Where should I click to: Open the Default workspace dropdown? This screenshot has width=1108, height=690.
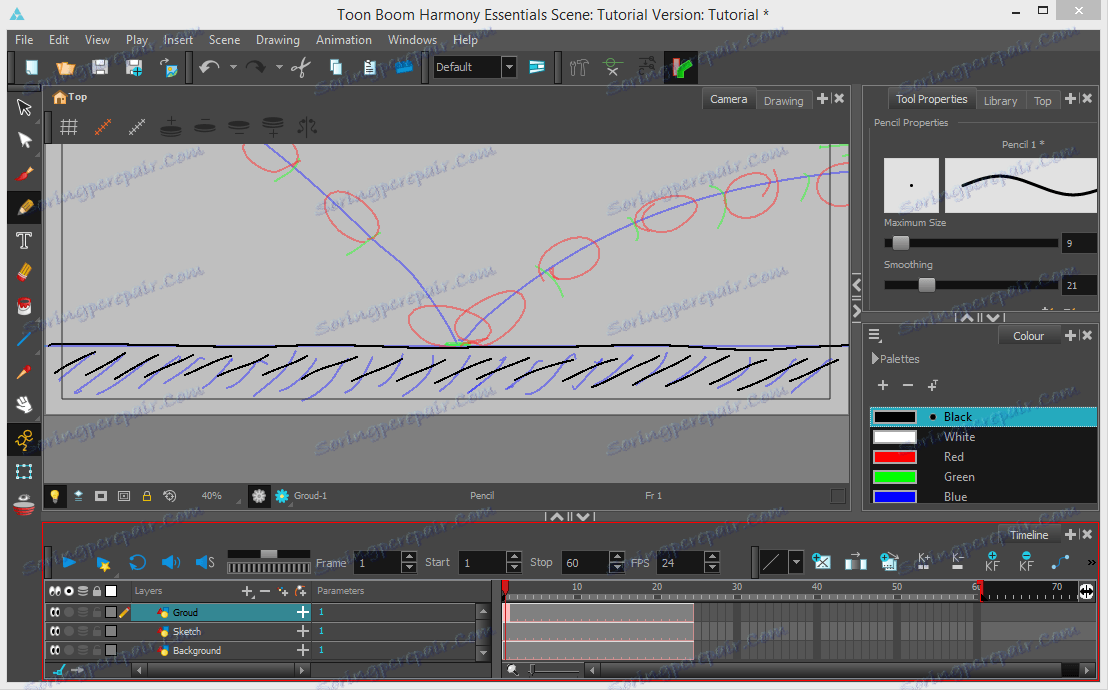[509, 68]
